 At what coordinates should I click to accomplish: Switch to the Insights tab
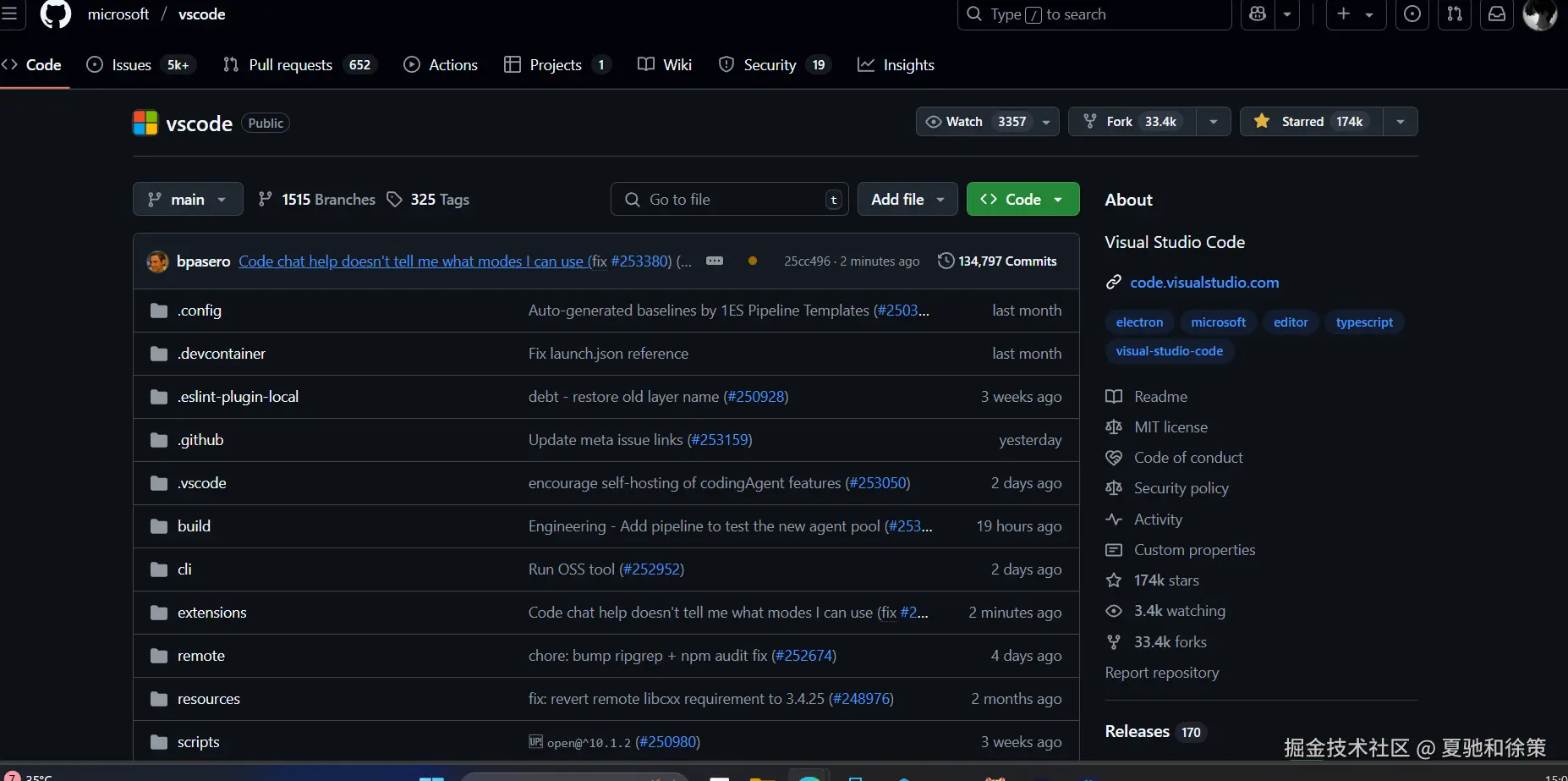(896, 65)
